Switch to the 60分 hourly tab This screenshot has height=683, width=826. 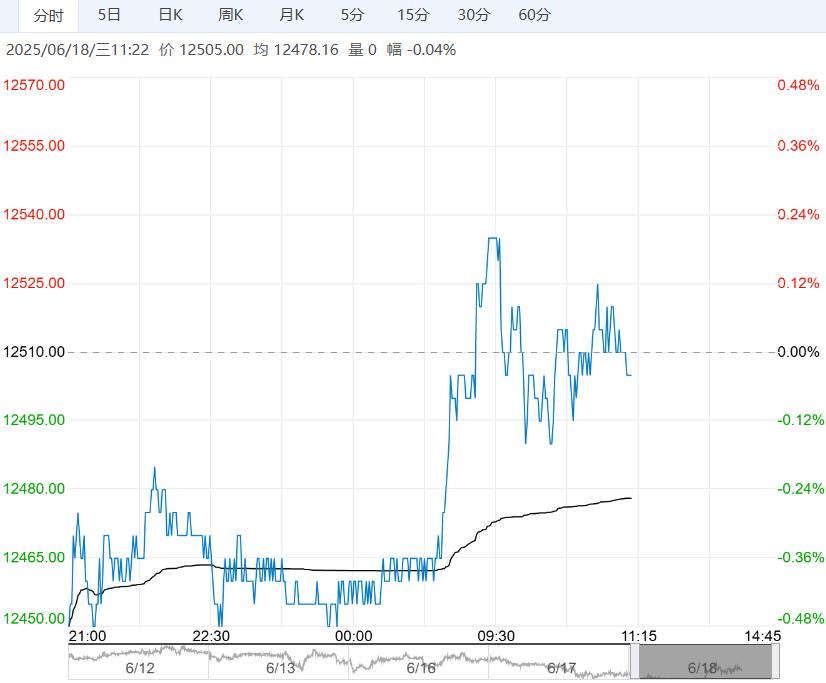535,15
